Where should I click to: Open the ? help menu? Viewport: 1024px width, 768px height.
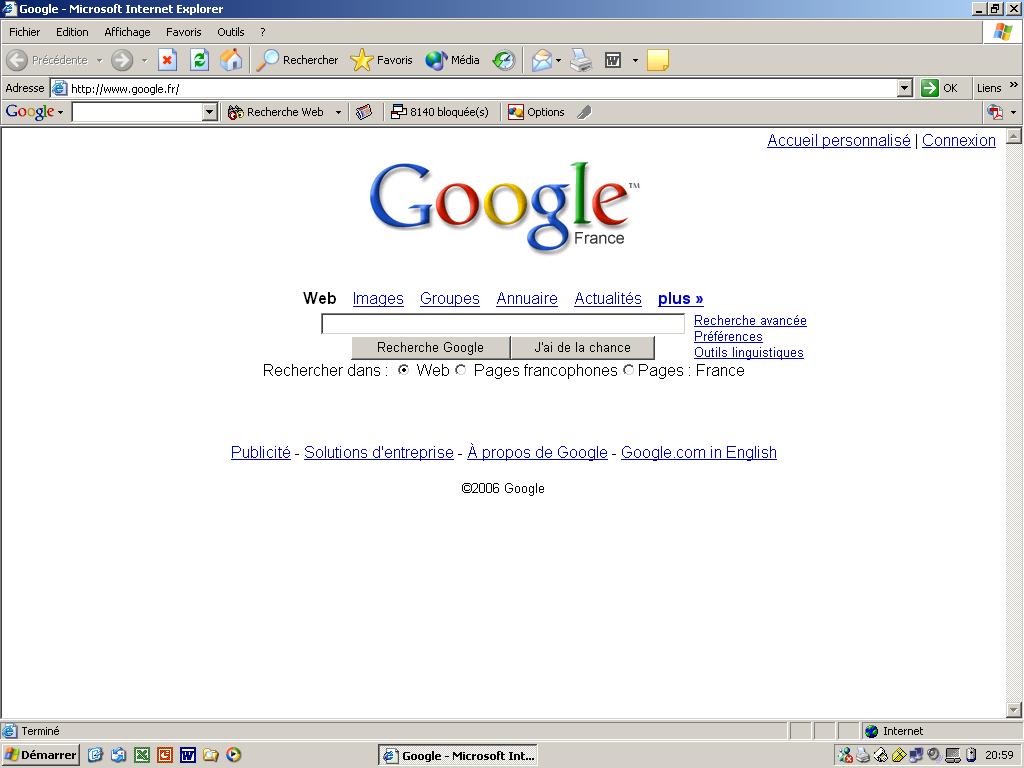coord(263,32)
